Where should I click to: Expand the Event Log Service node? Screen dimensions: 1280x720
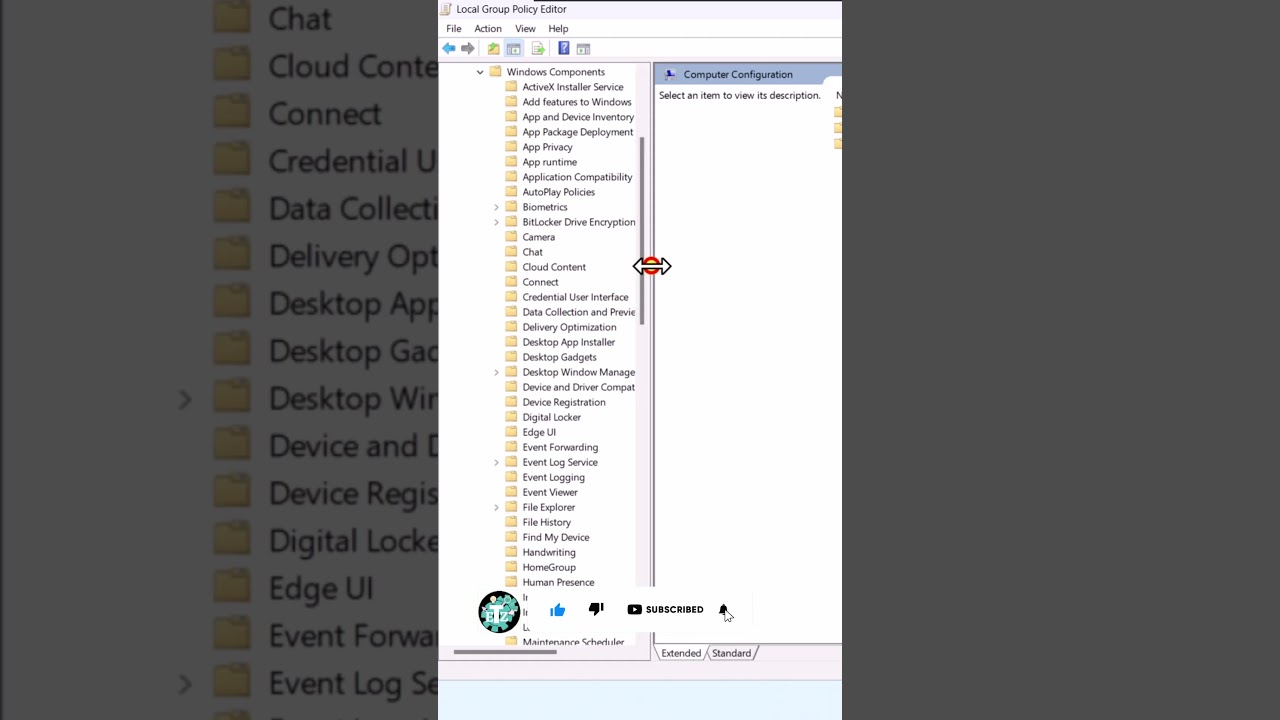coord(496,462)
